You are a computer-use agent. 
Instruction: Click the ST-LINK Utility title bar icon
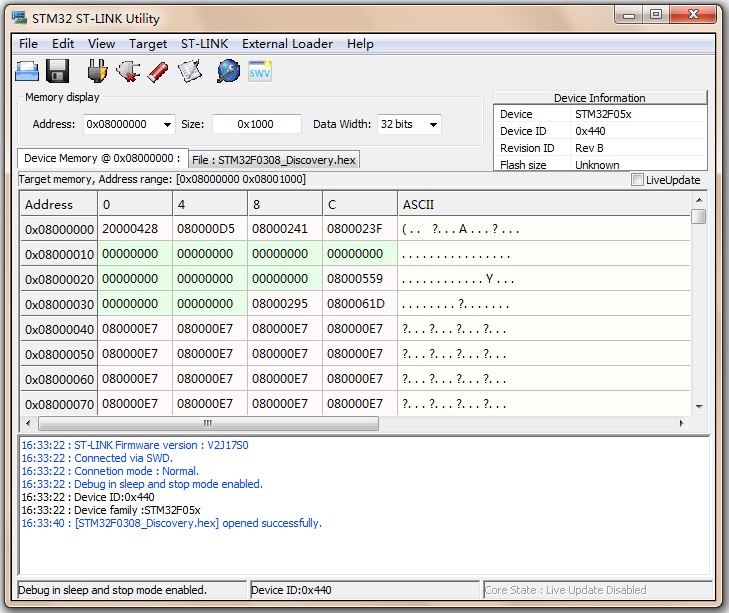click(x=20, y=18)
